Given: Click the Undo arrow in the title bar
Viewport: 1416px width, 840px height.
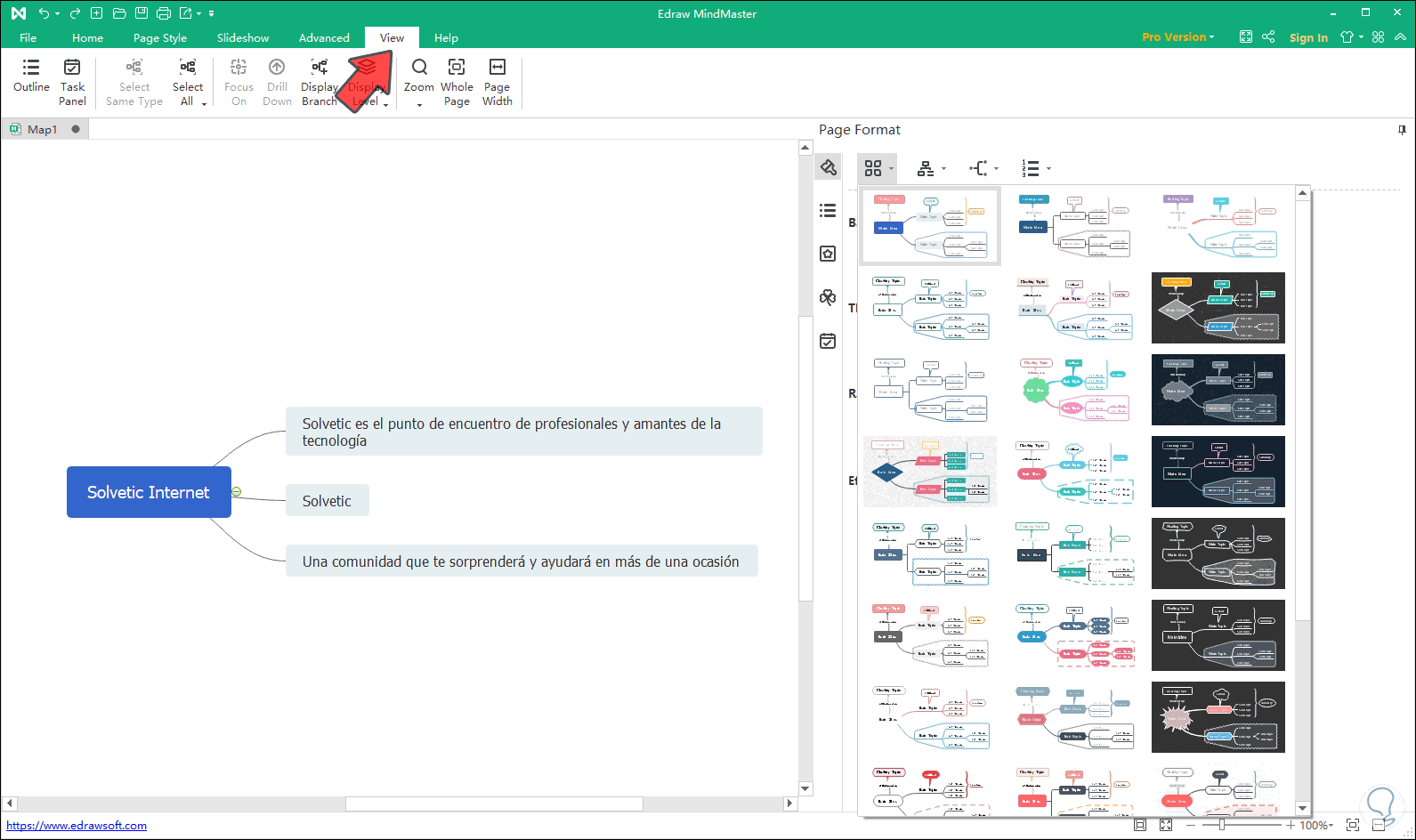Looking at the screenshot, I should (x=43, y=13).
